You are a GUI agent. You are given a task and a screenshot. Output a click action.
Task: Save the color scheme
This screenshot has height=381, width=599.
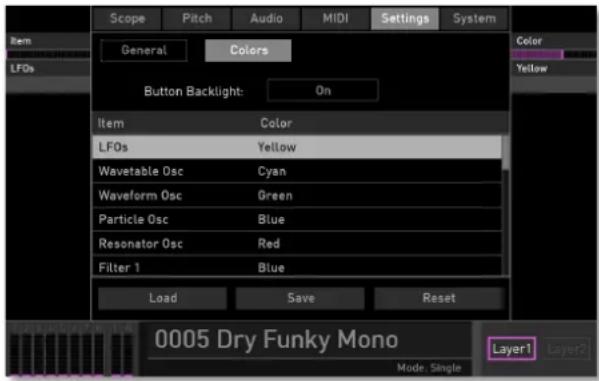tap(301, 298)
